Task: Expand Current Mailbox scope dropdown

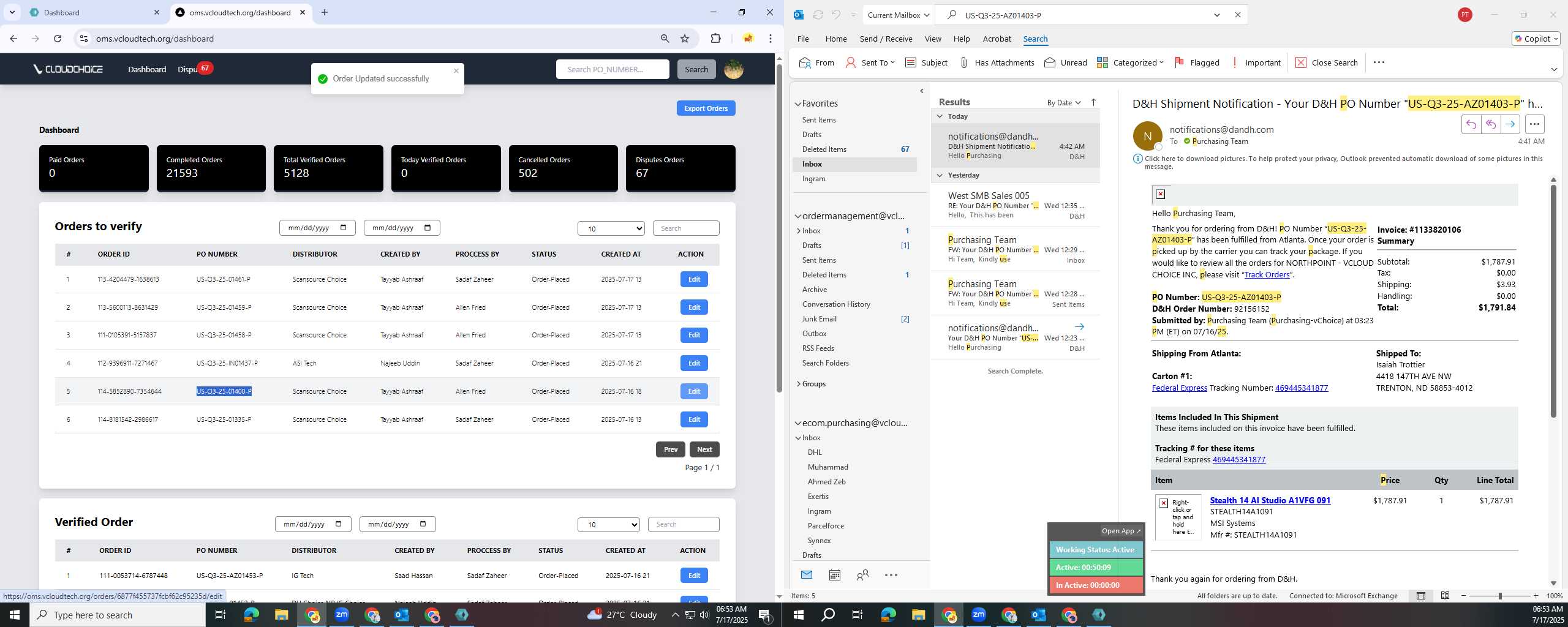Action: pos(899,15)
